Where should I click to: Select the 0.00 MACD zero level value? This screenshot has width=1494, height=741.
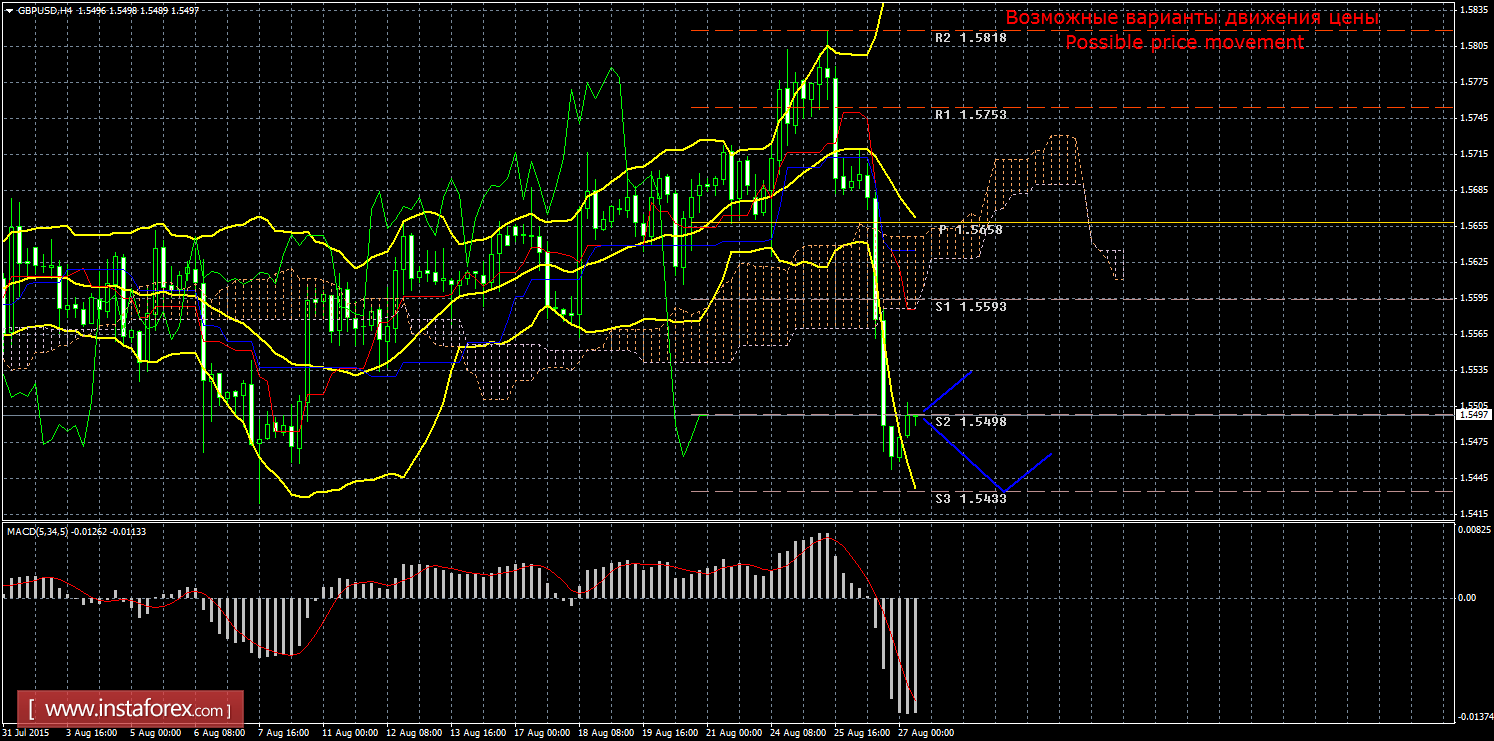click(1468, 597)
